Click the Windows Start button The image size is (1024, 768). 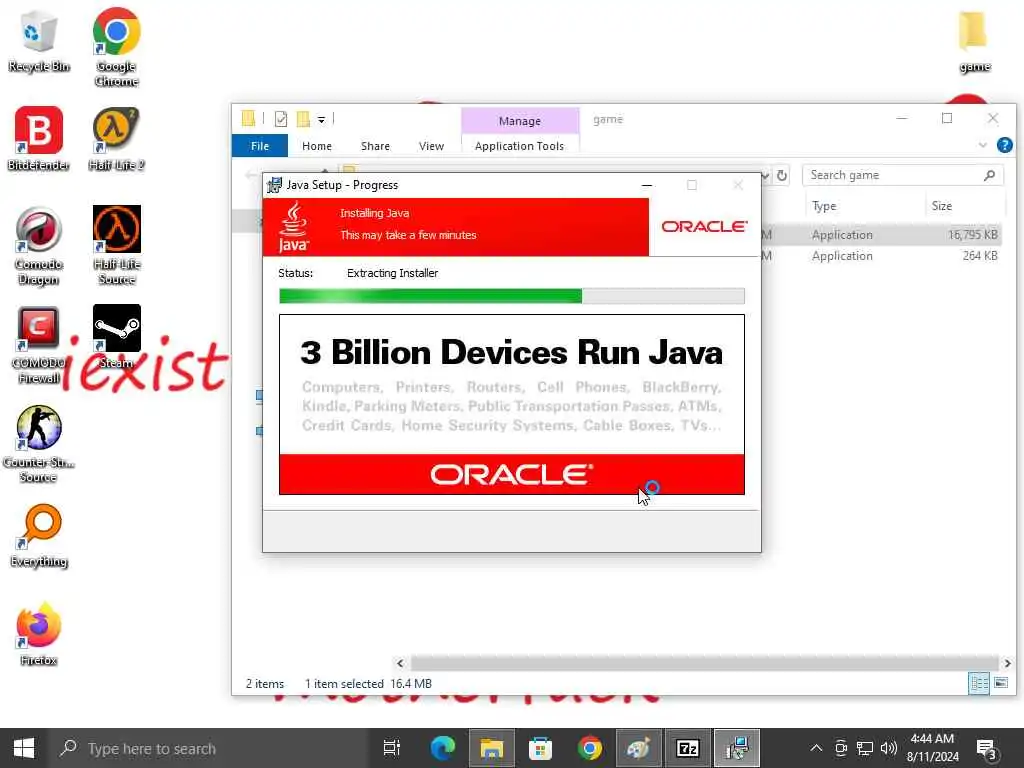(x=24, y=748)
